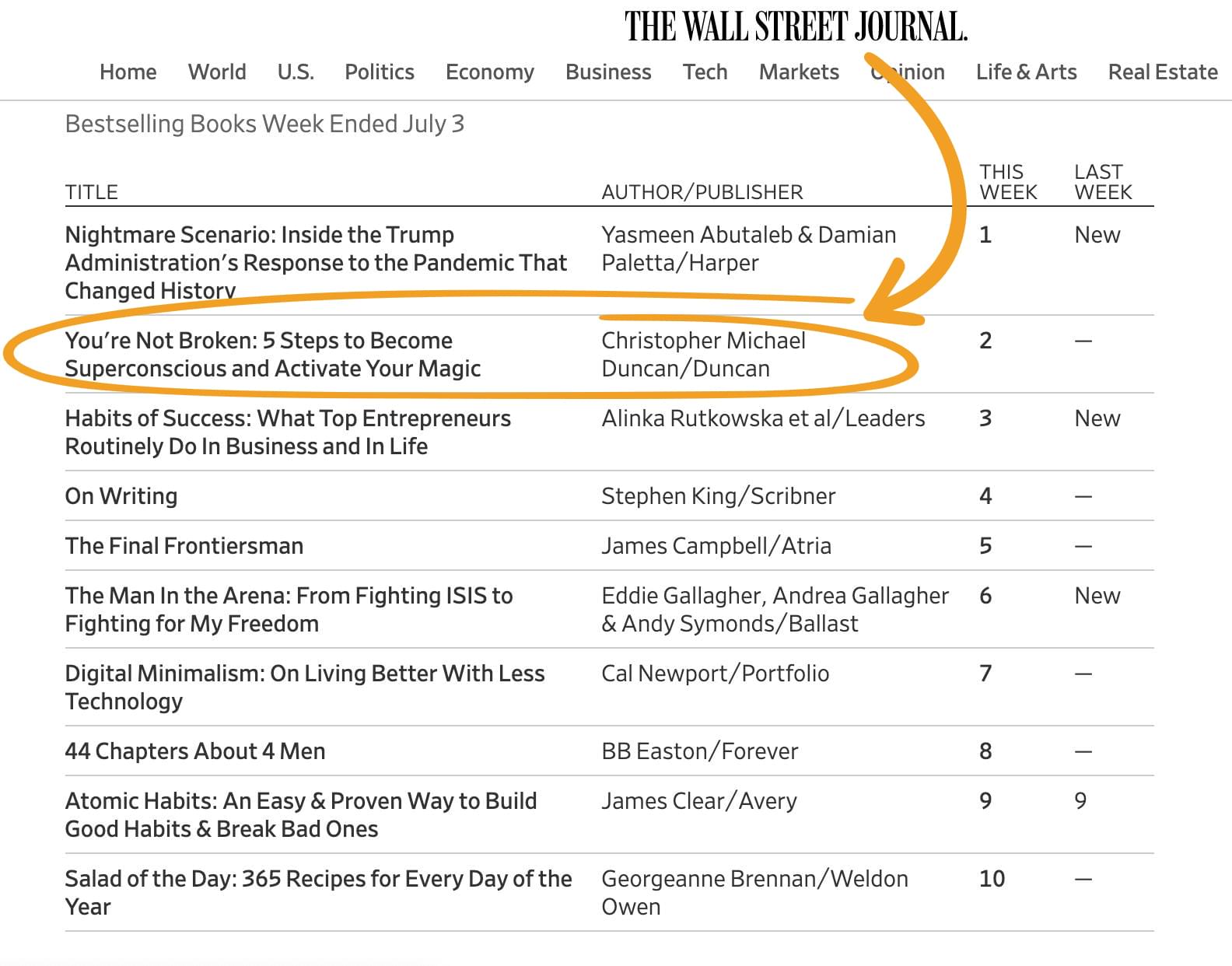Click last-week value 9 in the Atomic Habits row
This screenshot has height=966, width=1232.
[x=1080, y=801]
